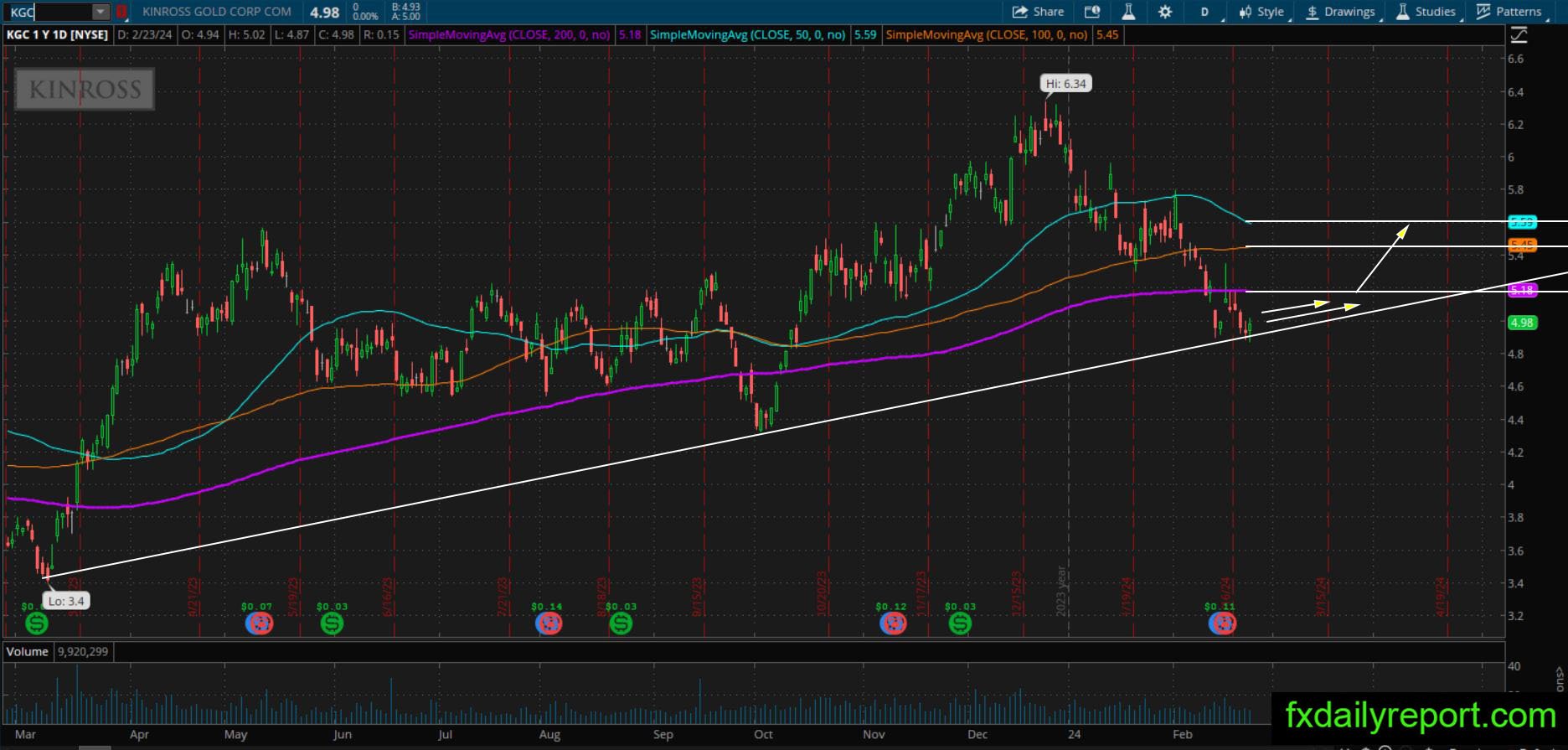Click the Share button
Image resolution: width=1568 pixels, height=750 pixels.
coord(1038,12)
